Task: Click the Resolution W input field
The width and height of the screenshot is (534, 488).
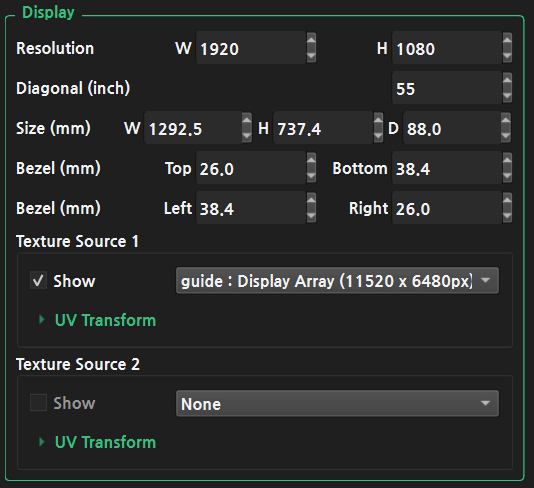Action: (x=251, y=48)
